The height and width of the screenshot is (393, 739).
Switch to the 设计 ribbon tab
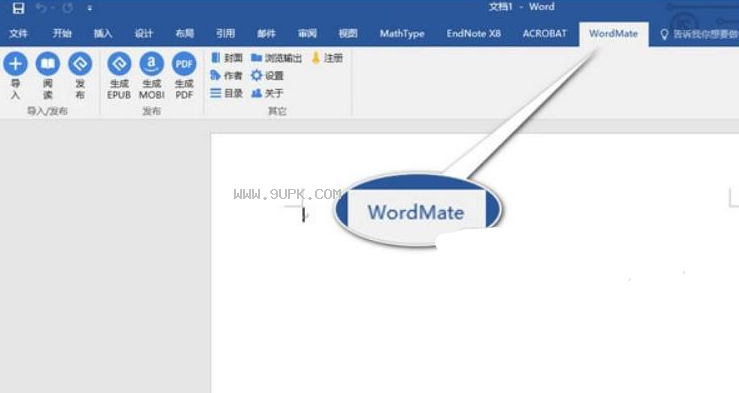144,33
